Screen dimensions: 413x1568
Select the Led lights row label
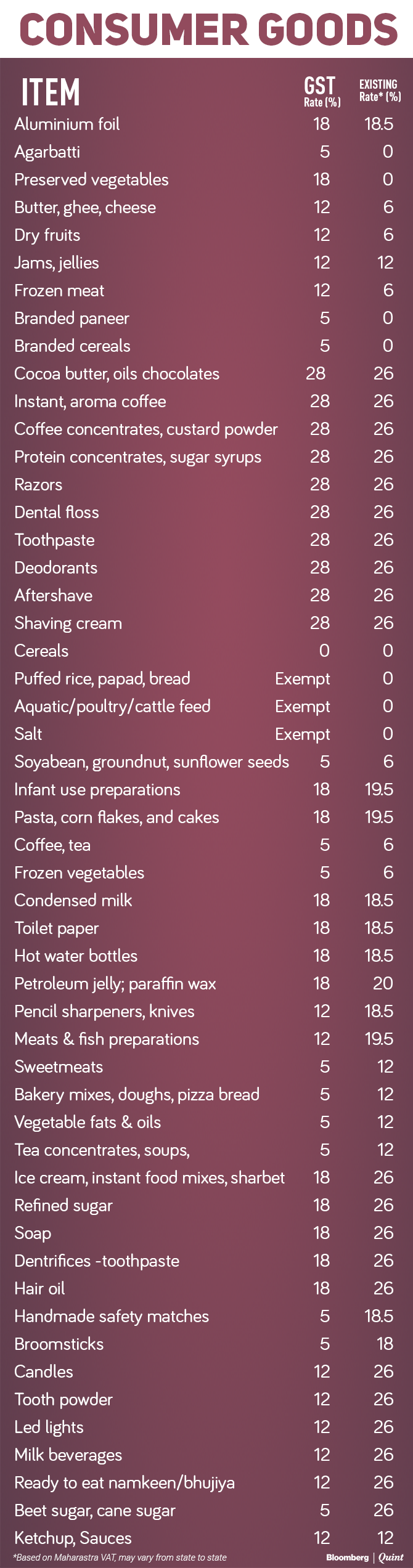tap(49, 1427)
